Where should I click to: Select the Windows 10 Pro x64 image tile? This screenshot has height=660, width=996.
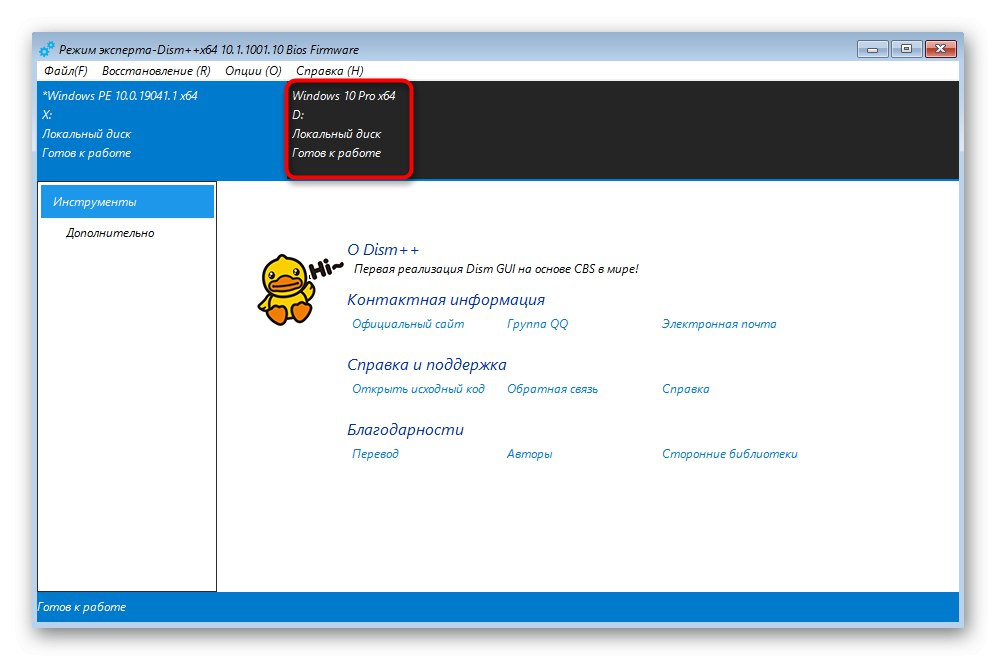349,128
